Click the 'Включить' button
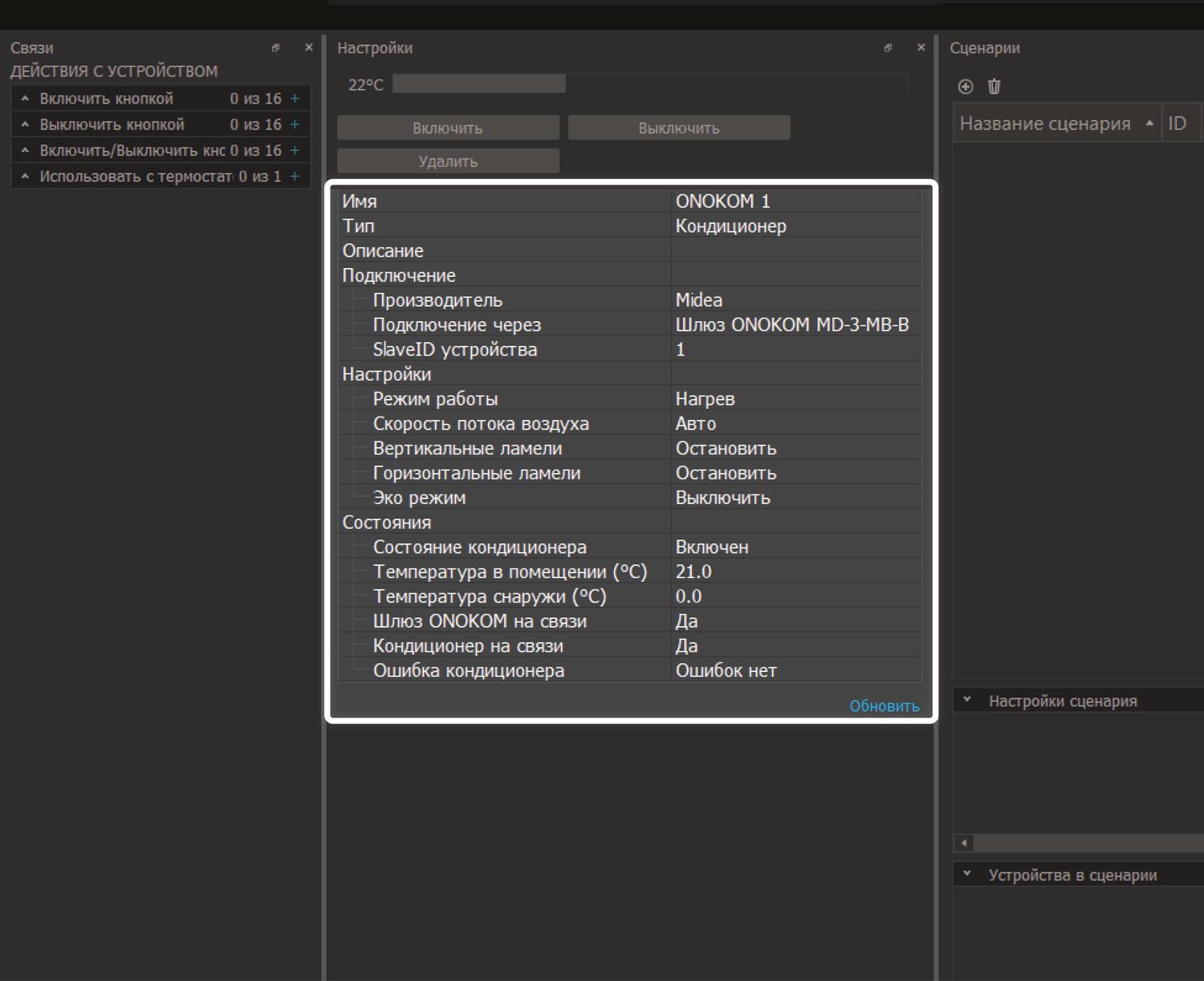Viewport: 1204px width, 981px height. tap(448, 128)
